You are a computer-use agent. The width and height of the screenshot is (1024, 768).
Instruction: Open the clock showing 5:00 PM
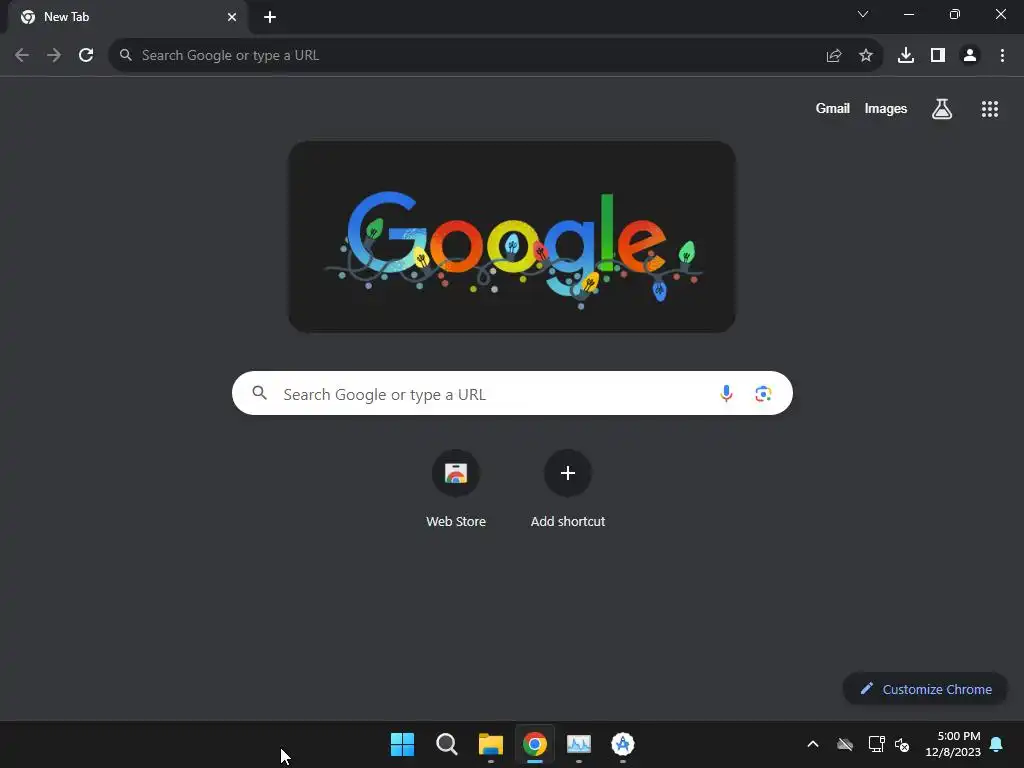pyautogui.click(x=953, y=744)
